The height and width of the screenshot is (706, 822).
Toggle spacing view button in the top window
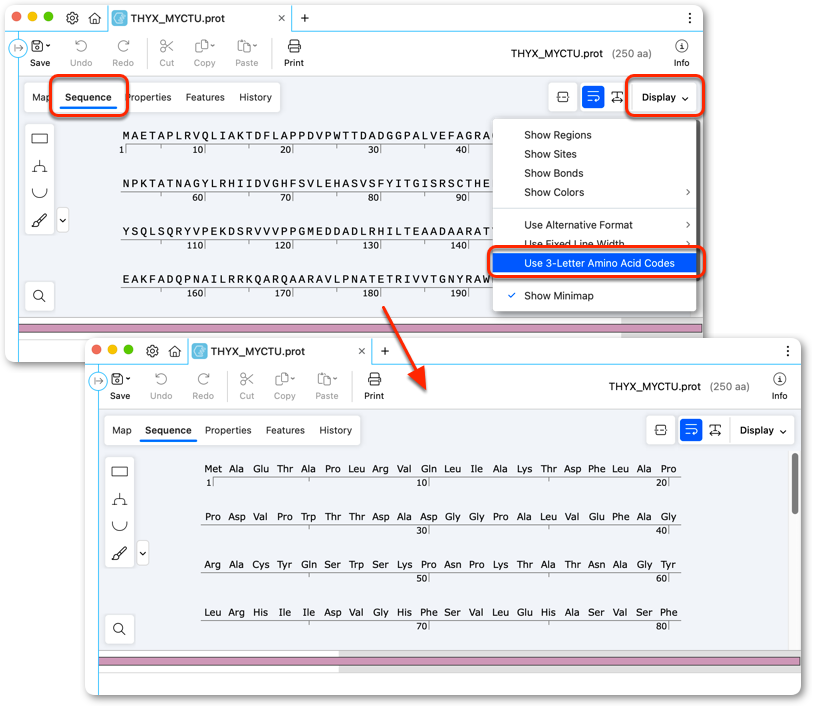(617, 97)
